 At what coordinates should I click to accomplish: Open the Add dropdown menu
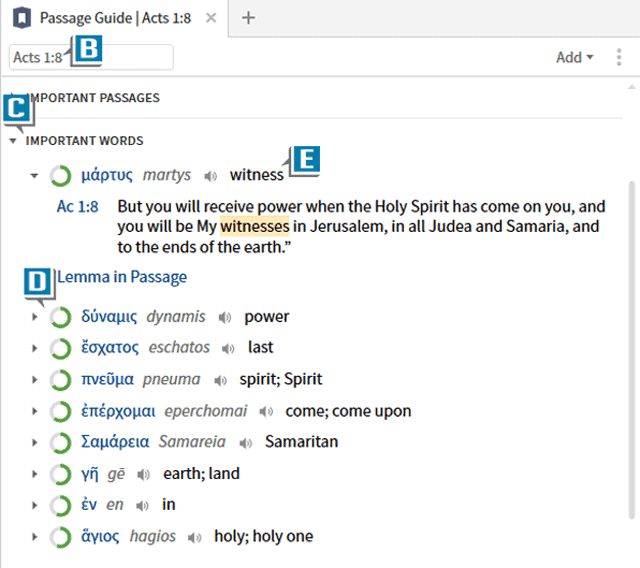click(x=574, y=57)
